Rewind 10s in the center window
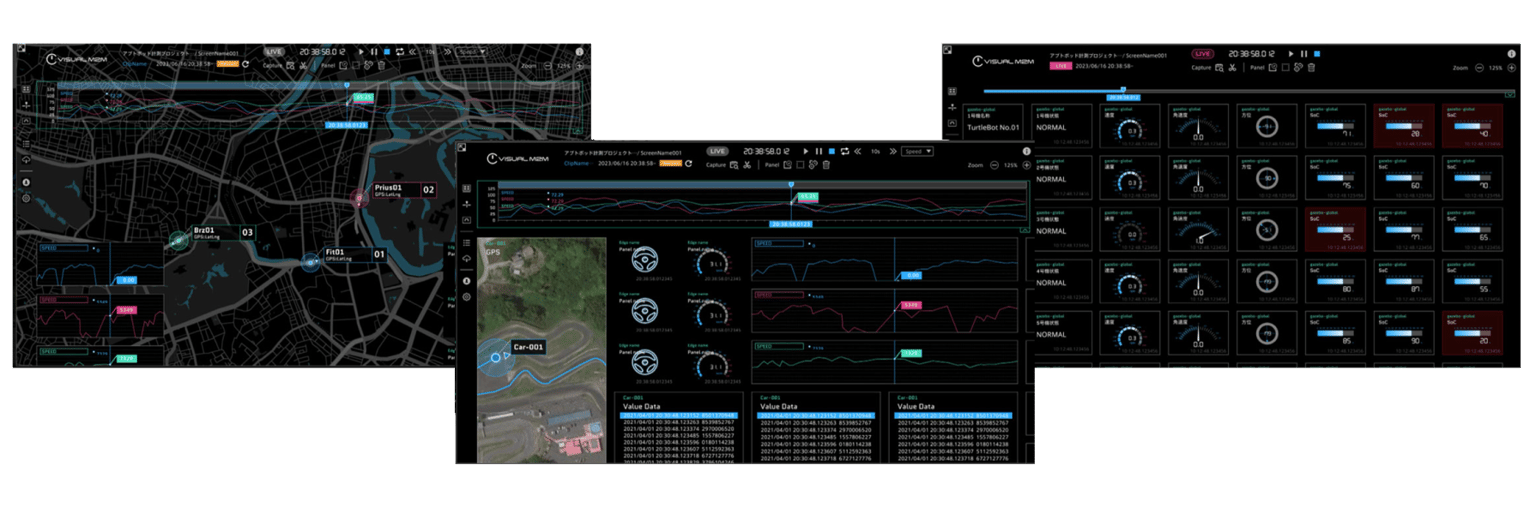This screenshot has width=1536, height=507. point(858,151)
